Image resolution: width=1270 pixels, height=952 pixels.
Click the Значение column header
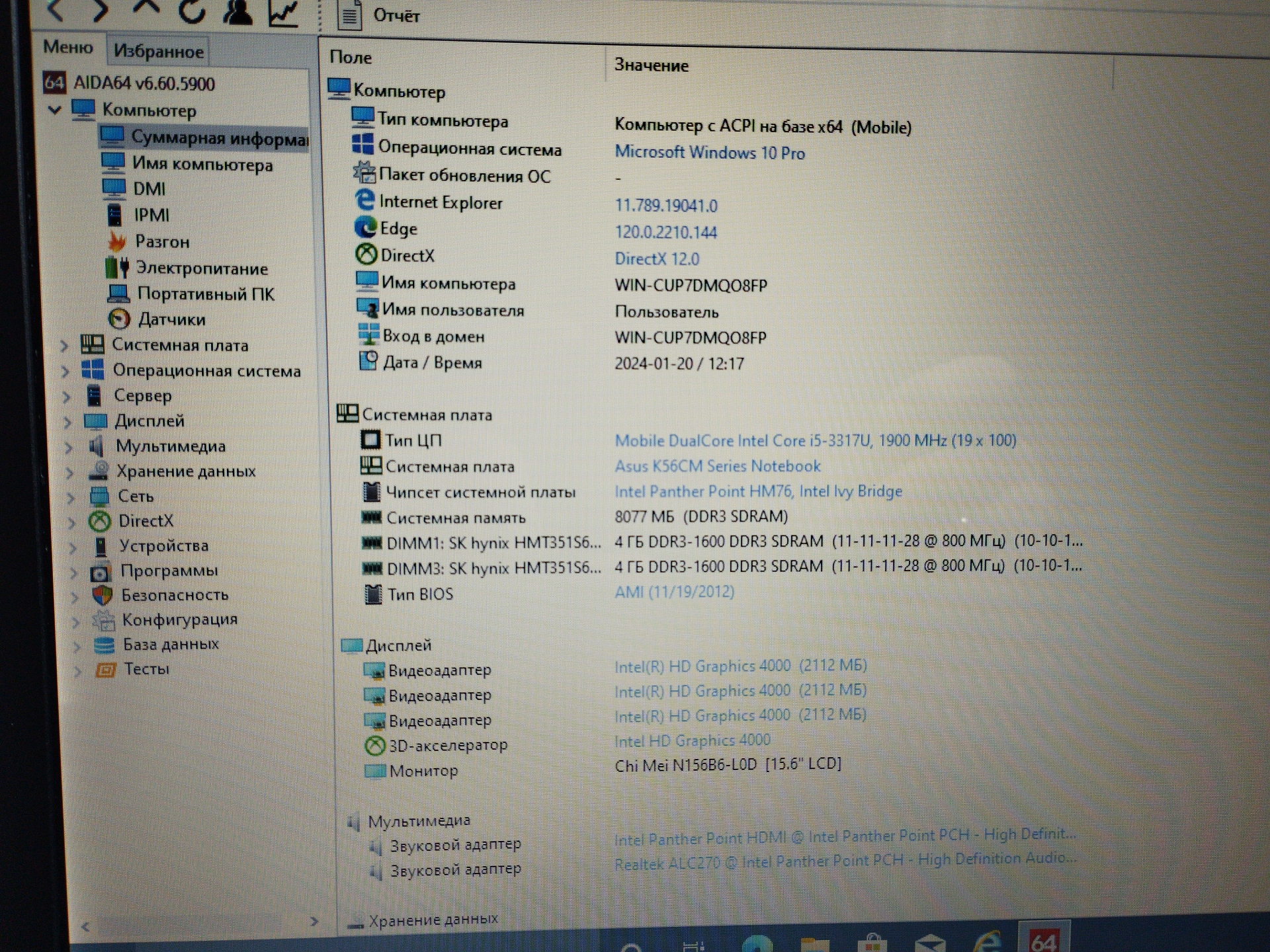[x=652, y=65]
